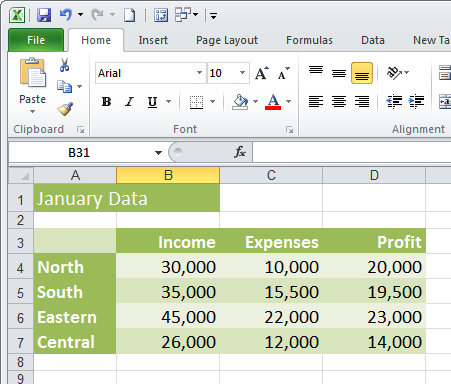Open the Page Layout tab
Viewport: 451px width, 384px height.
coord(227,40)
